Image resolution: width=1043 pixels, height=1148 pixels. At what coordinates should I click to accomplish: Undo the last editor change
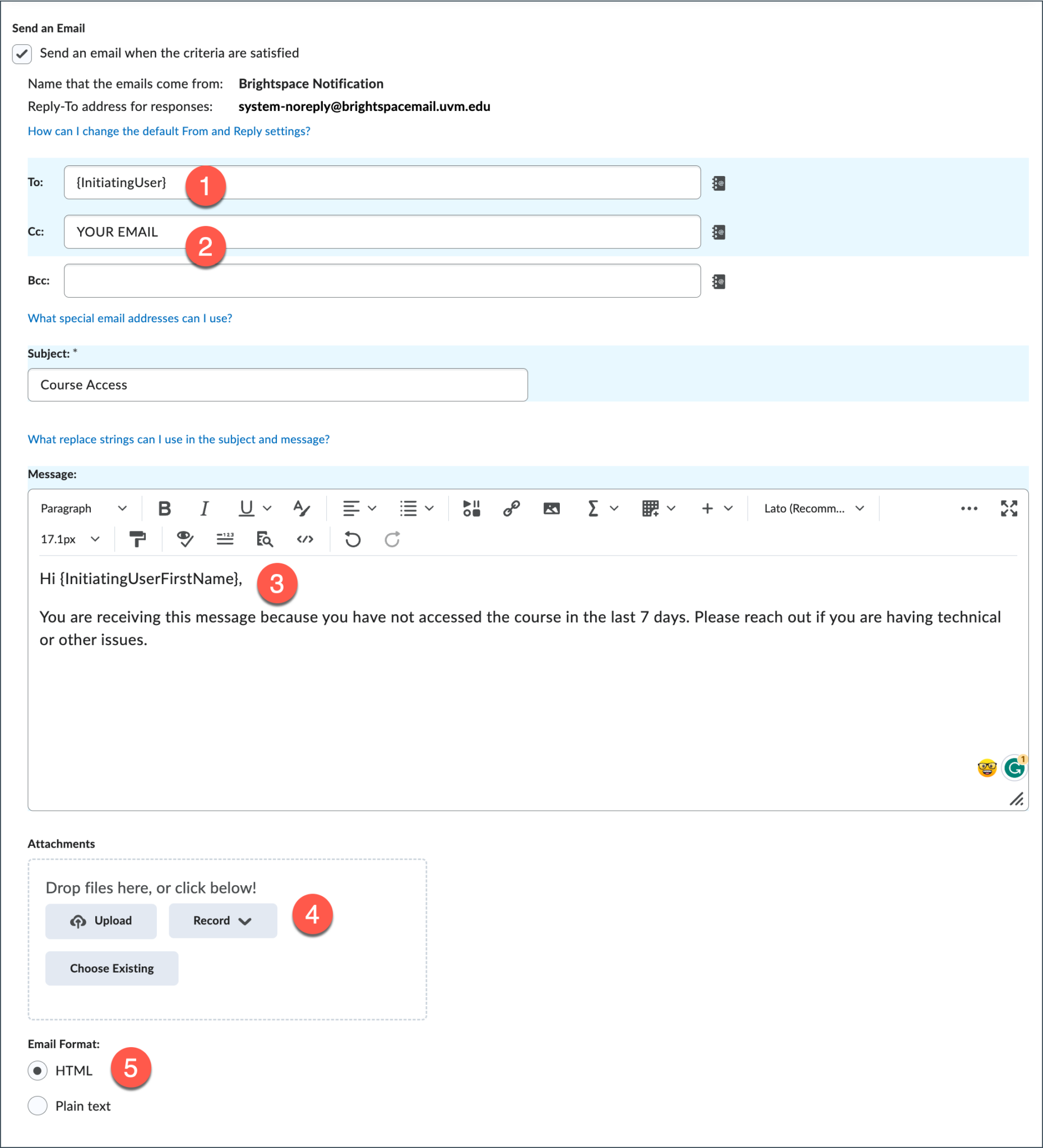pos(353,539)
